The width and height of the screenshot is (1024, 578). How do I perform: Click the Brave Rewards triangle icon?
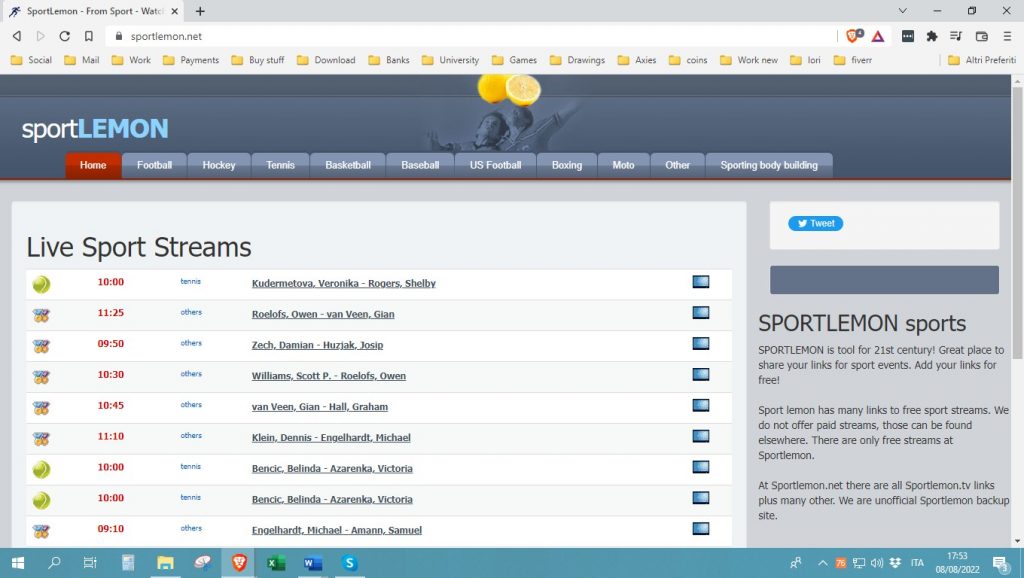(x=877, y=36)
